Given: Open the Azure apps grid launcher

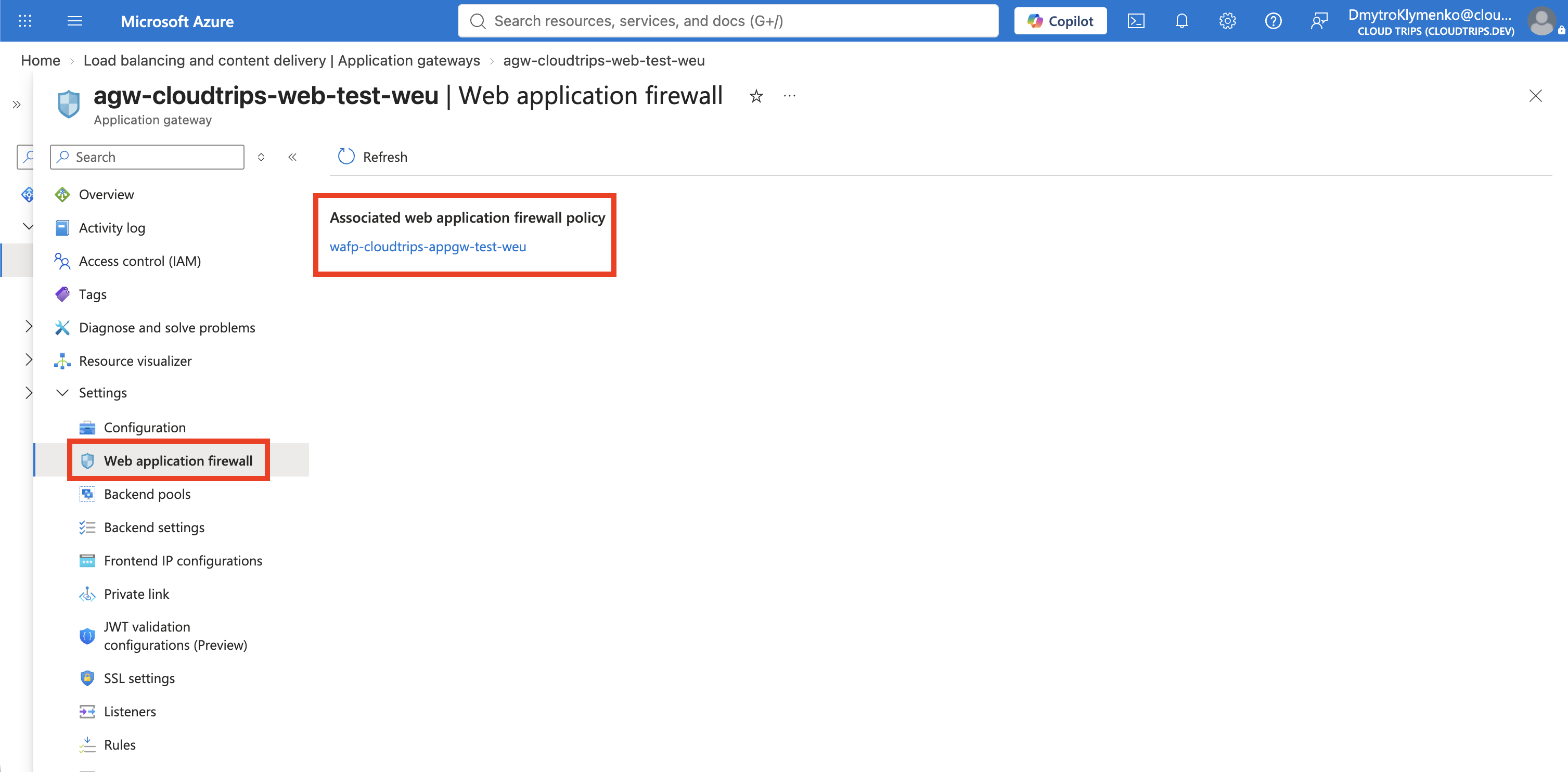Looking at the screenshot, I should pyautogui.click(x=25, y=21).
